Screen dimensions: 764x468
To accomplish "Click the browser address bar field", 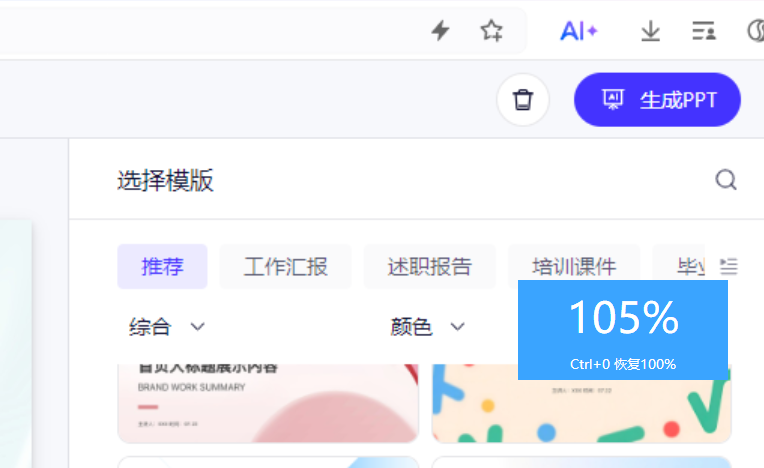I will pos(200,31).
